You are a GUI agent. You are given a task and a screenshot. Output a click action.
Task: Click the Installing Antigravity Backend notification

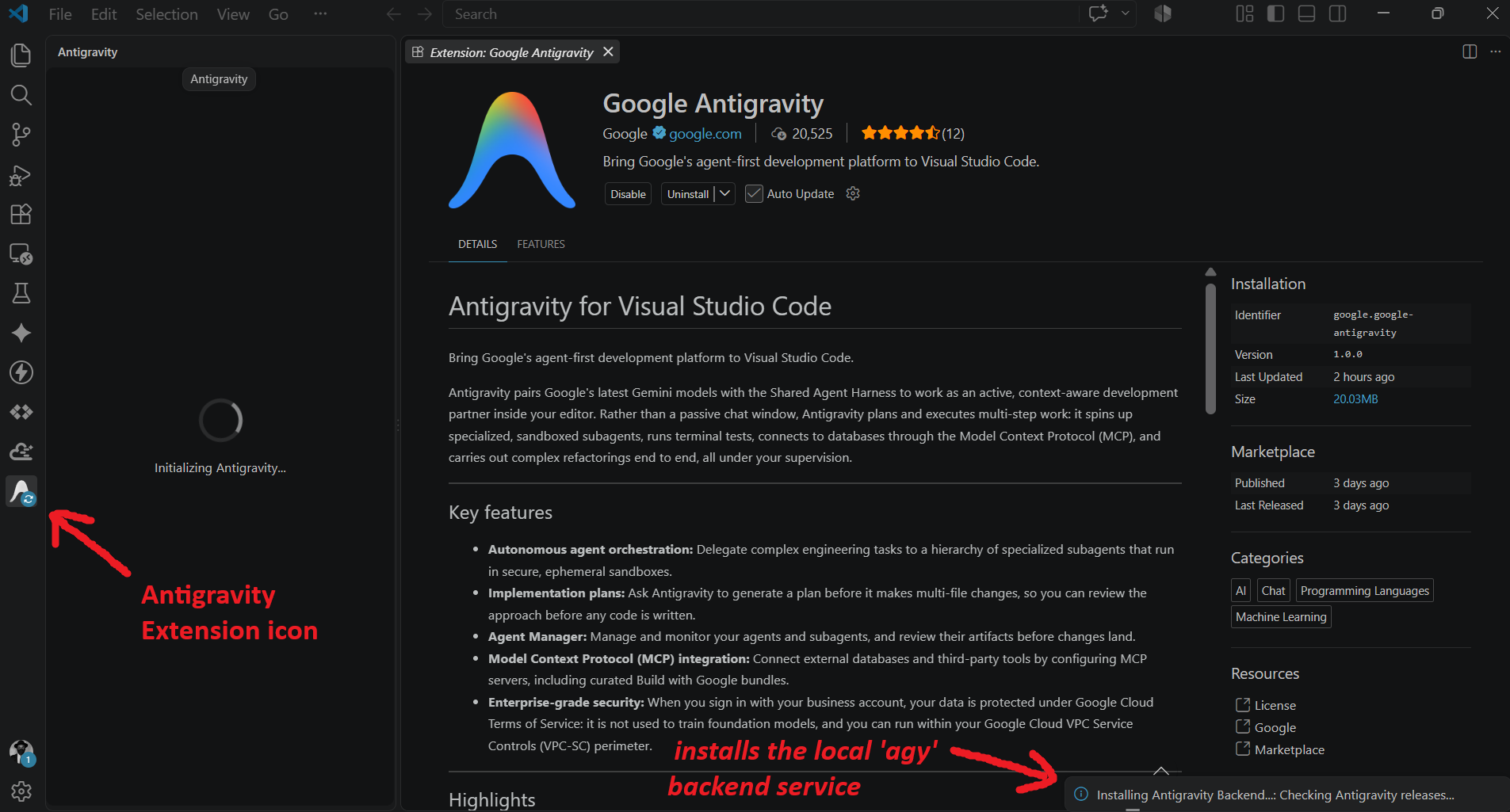point(1286,795)
